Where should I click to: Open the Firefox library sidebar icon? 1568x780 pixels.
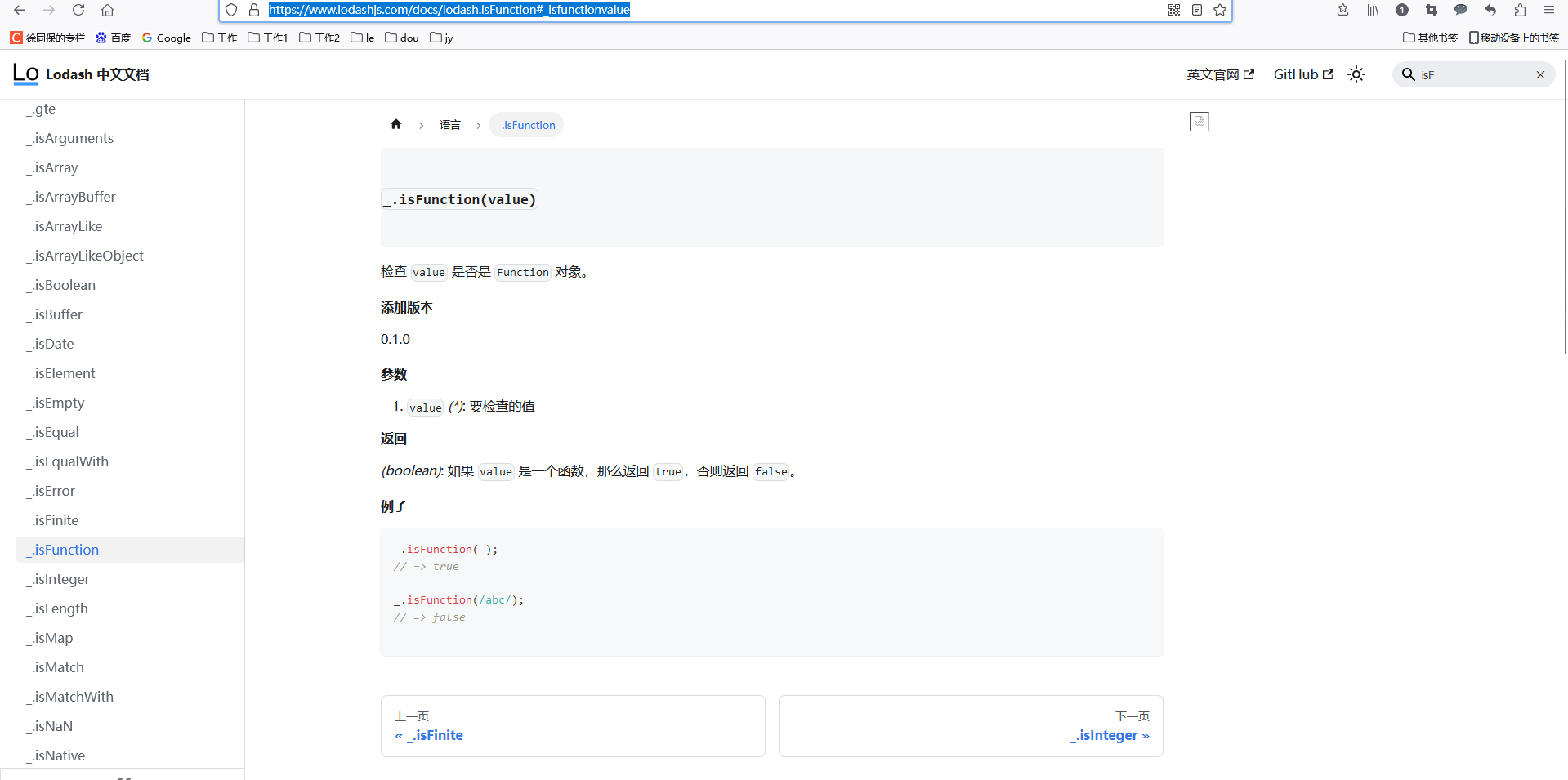tap(1373, 10)
